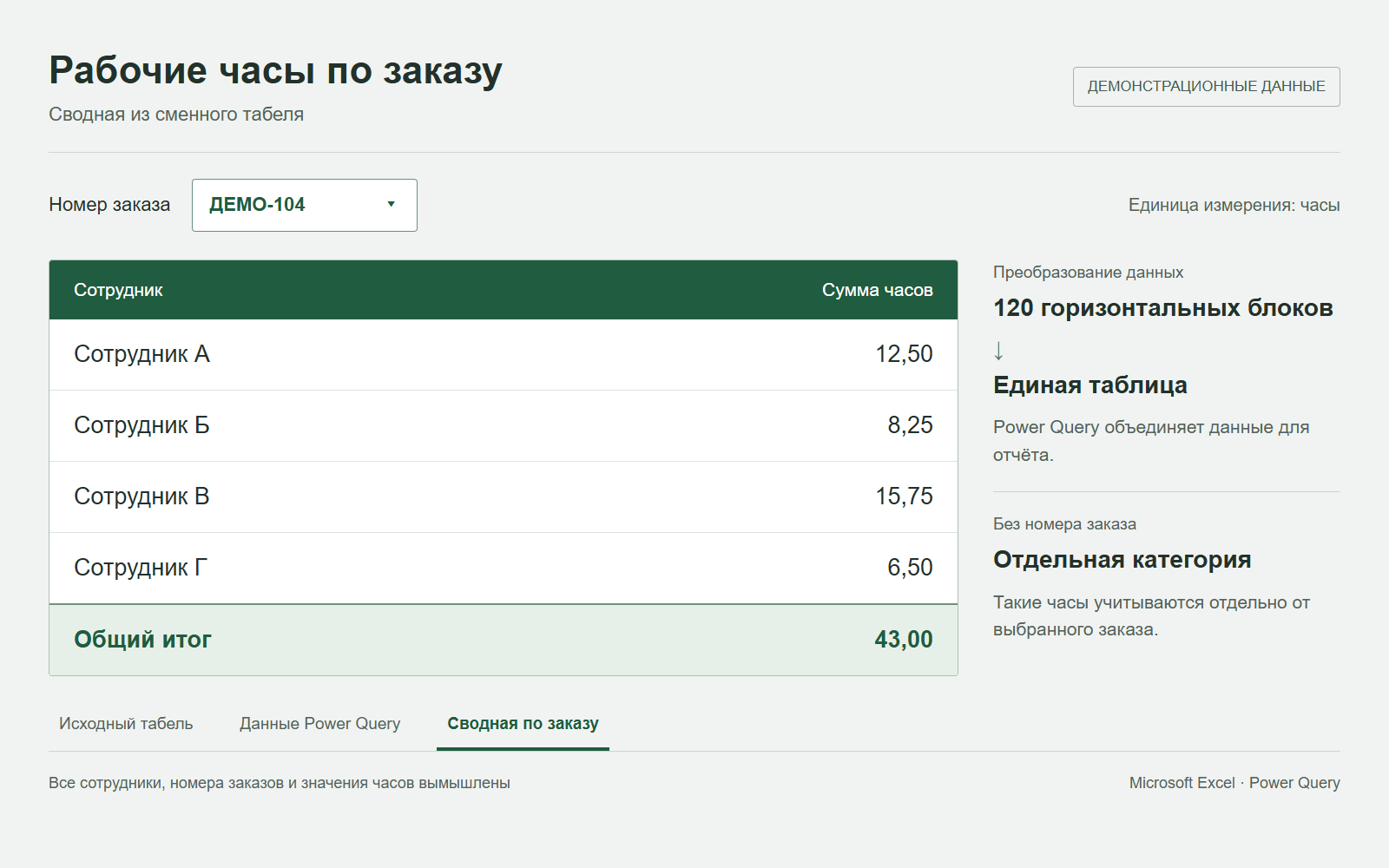Click the Преобразование данных caption
This screenshot has width=1389, height=868.
click(1088, 273)
